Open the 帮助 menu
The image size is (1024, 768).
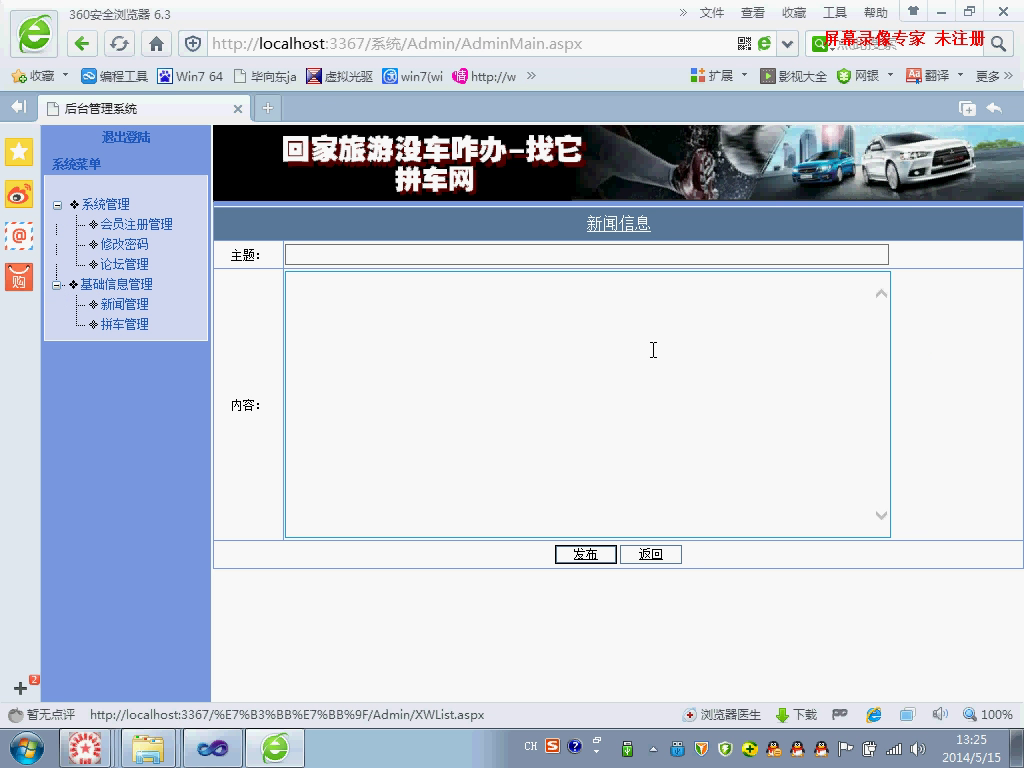tap(876, 12)
